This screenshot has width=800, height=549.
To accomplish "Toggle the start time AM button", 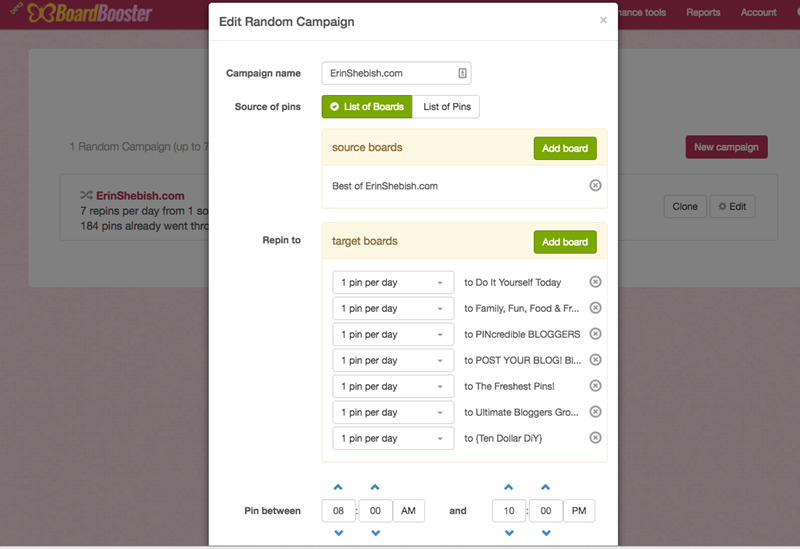I will point(409,511).
